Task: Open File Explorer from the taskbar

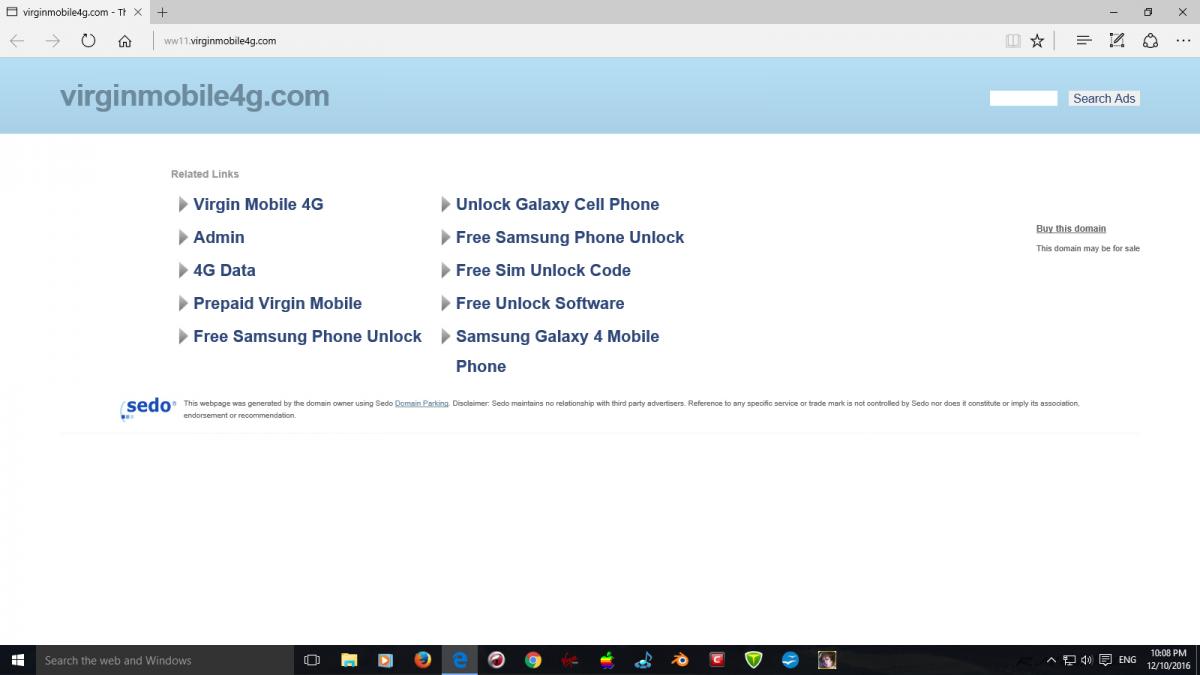Action: pos(349,660)
